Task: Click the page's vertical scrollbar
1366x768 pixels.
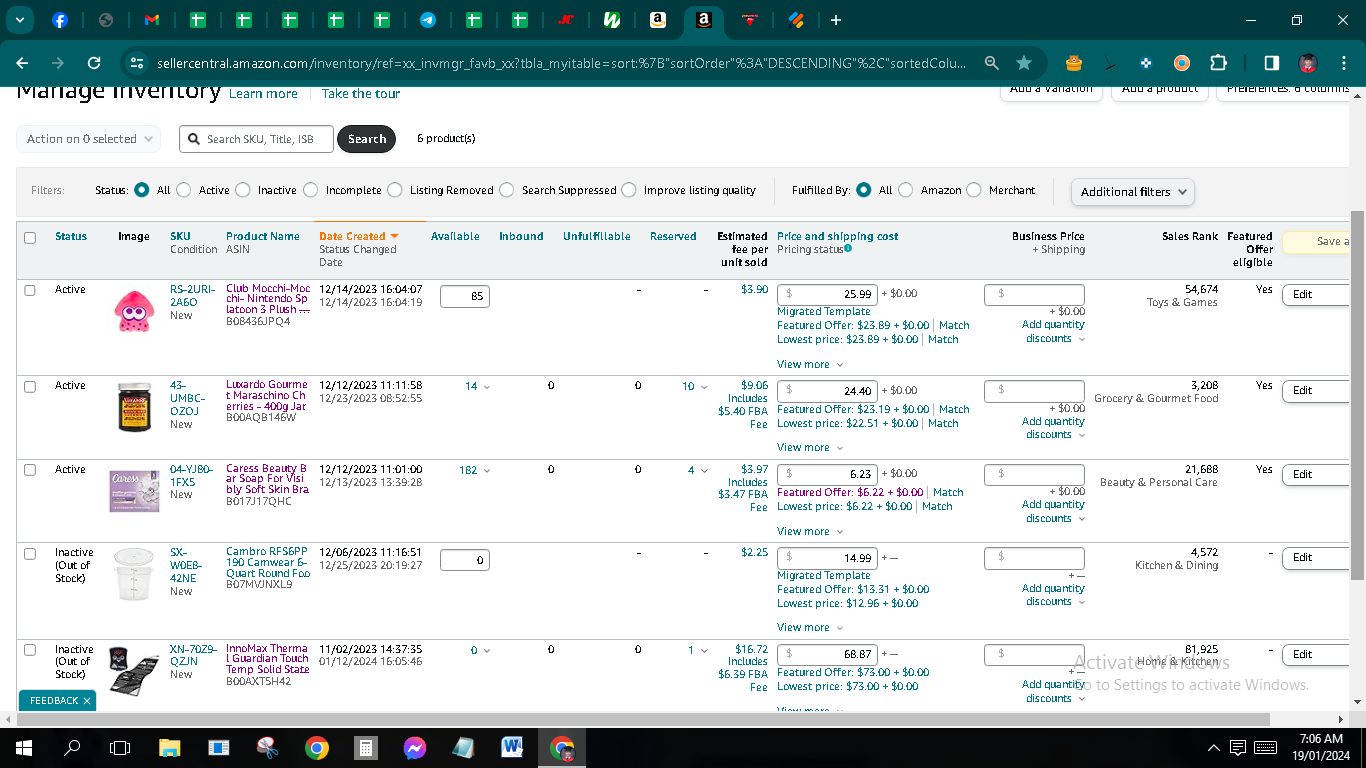Action: tap(1357, 395)
